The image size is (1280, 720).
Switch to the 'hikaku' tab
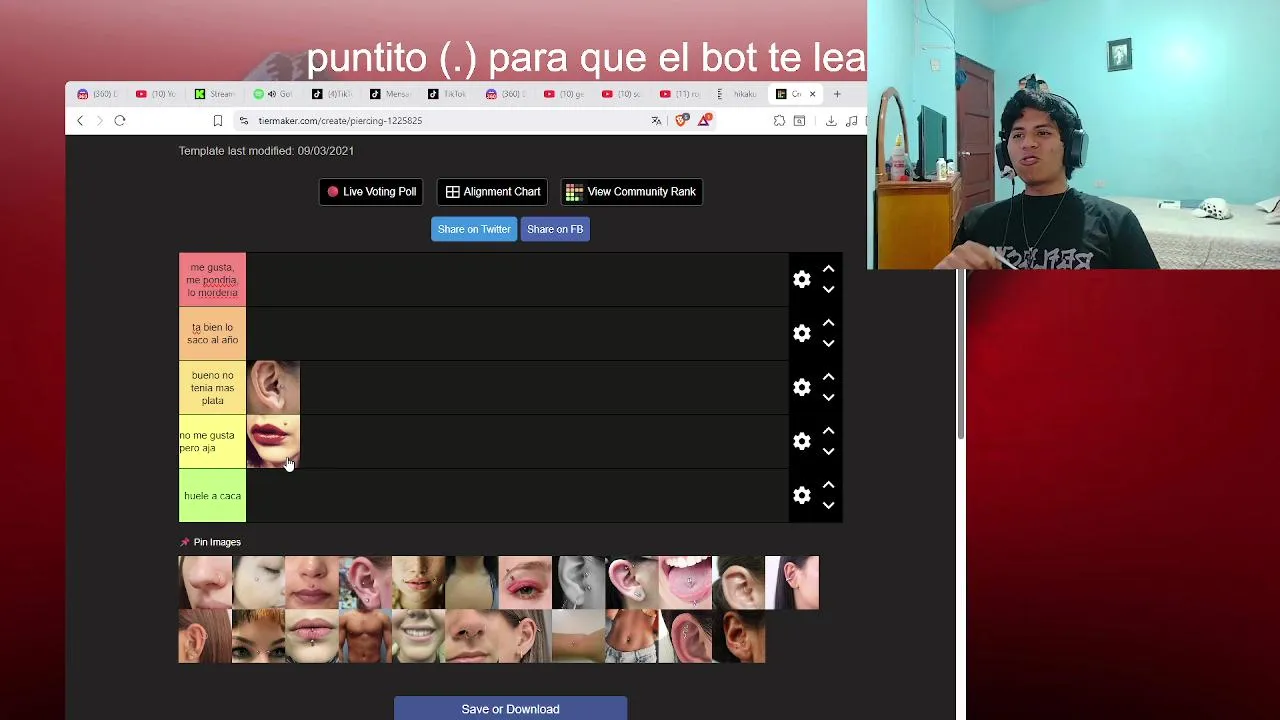(738, 94)
